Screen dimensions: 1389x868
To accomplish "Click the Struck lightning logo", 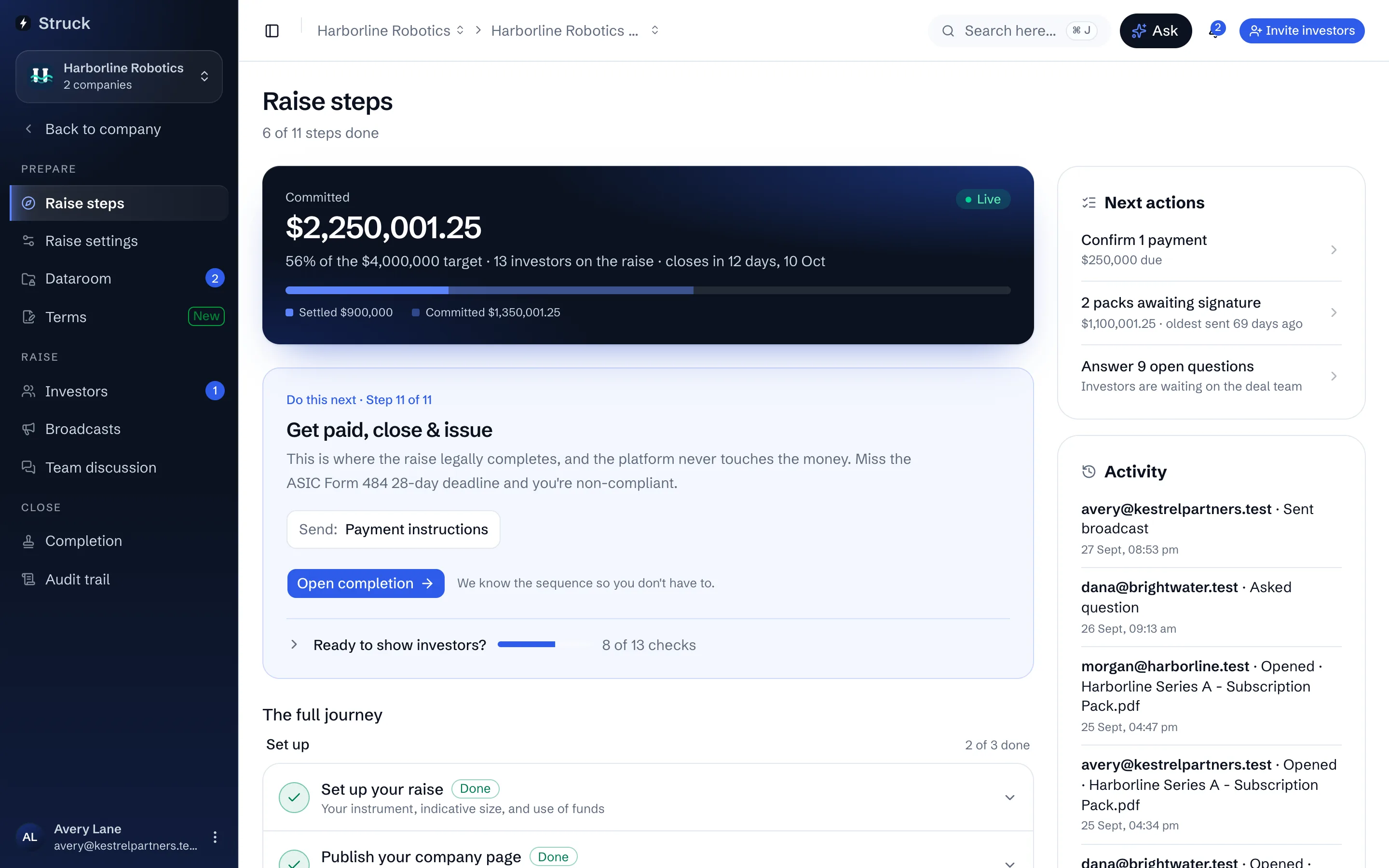I will point(24,23).
